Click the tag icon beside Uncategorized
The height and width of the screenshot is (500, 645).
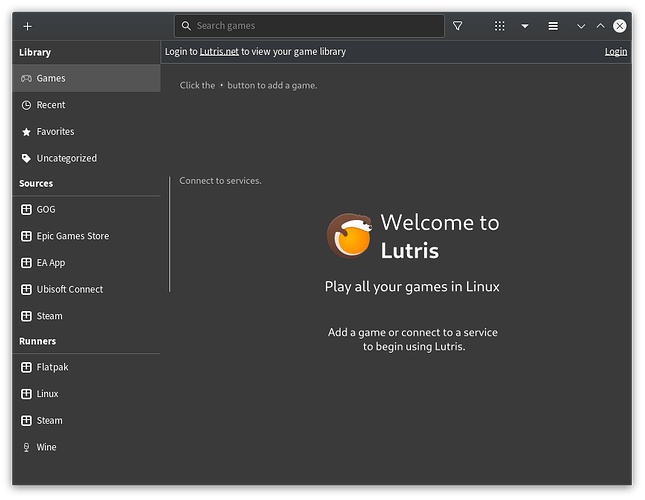pyautogui.click(x=26, y=159)
